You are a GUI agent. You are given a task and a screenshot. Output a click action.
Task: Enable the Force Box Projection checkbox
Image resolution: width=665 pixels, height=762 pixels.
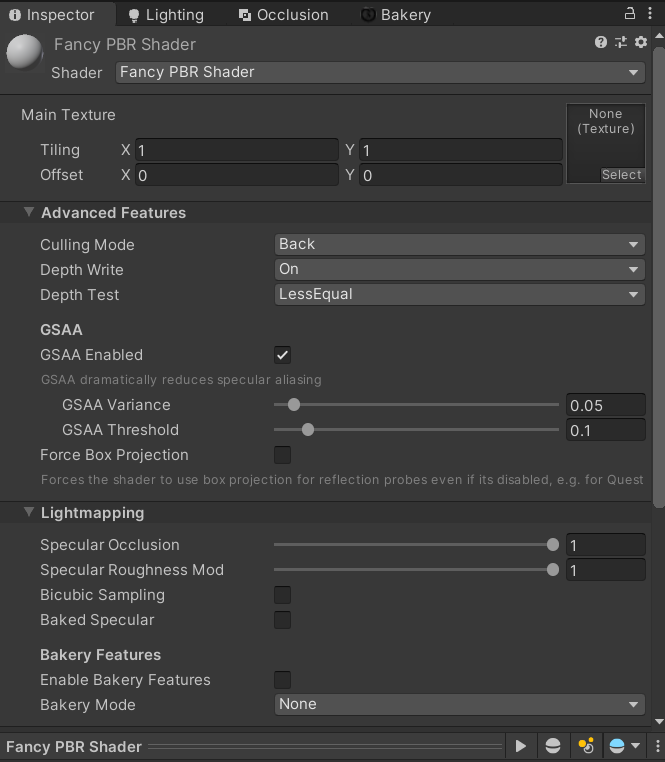point(283,455)
